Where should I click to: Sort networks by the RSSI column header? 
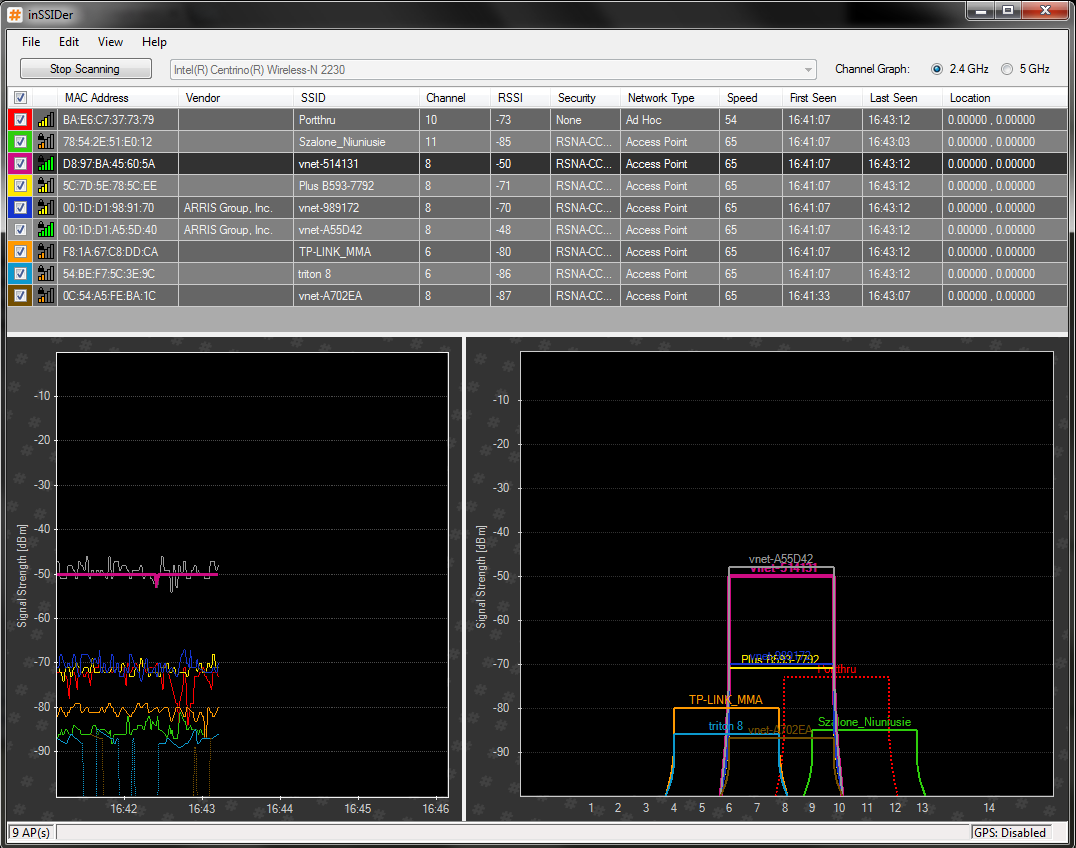tap(510, 98)
